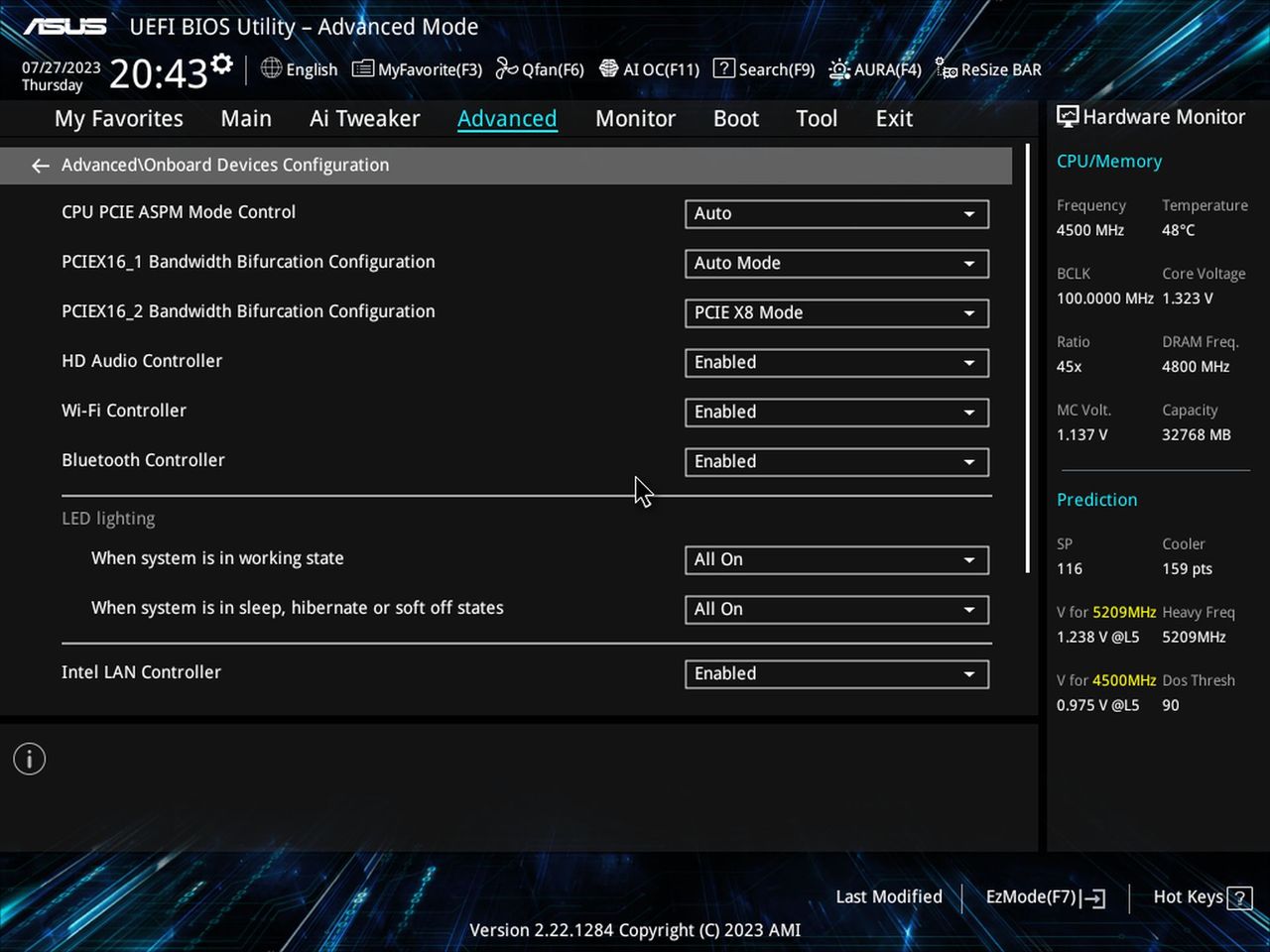
Task: Go back using the arrow icon
Action: tap(40, 166)
